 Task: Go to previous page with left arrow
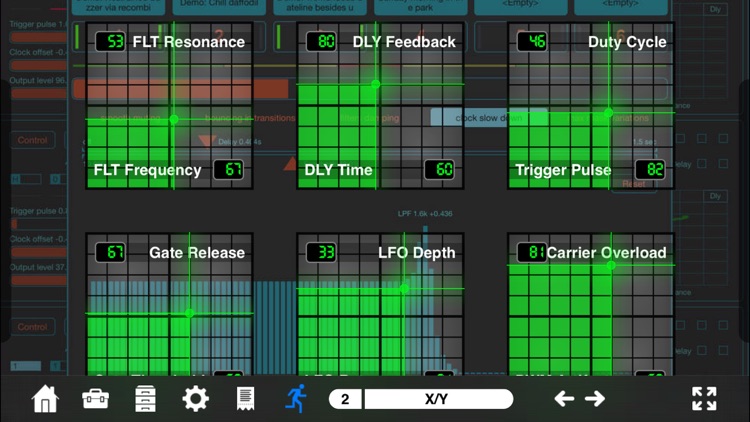[564, 399]
